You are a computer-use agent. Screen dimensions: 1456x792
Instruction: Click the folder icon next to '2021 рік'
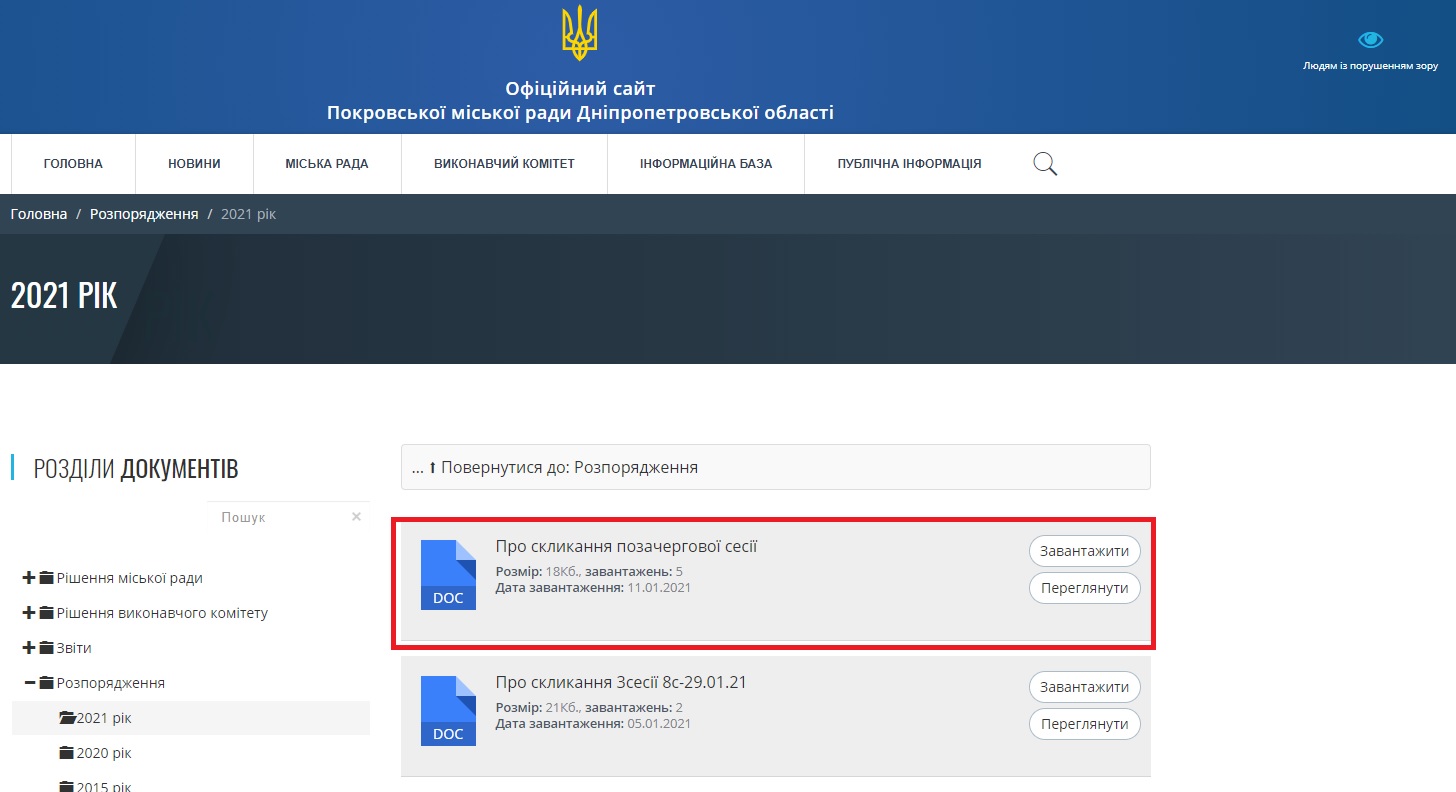66,717
